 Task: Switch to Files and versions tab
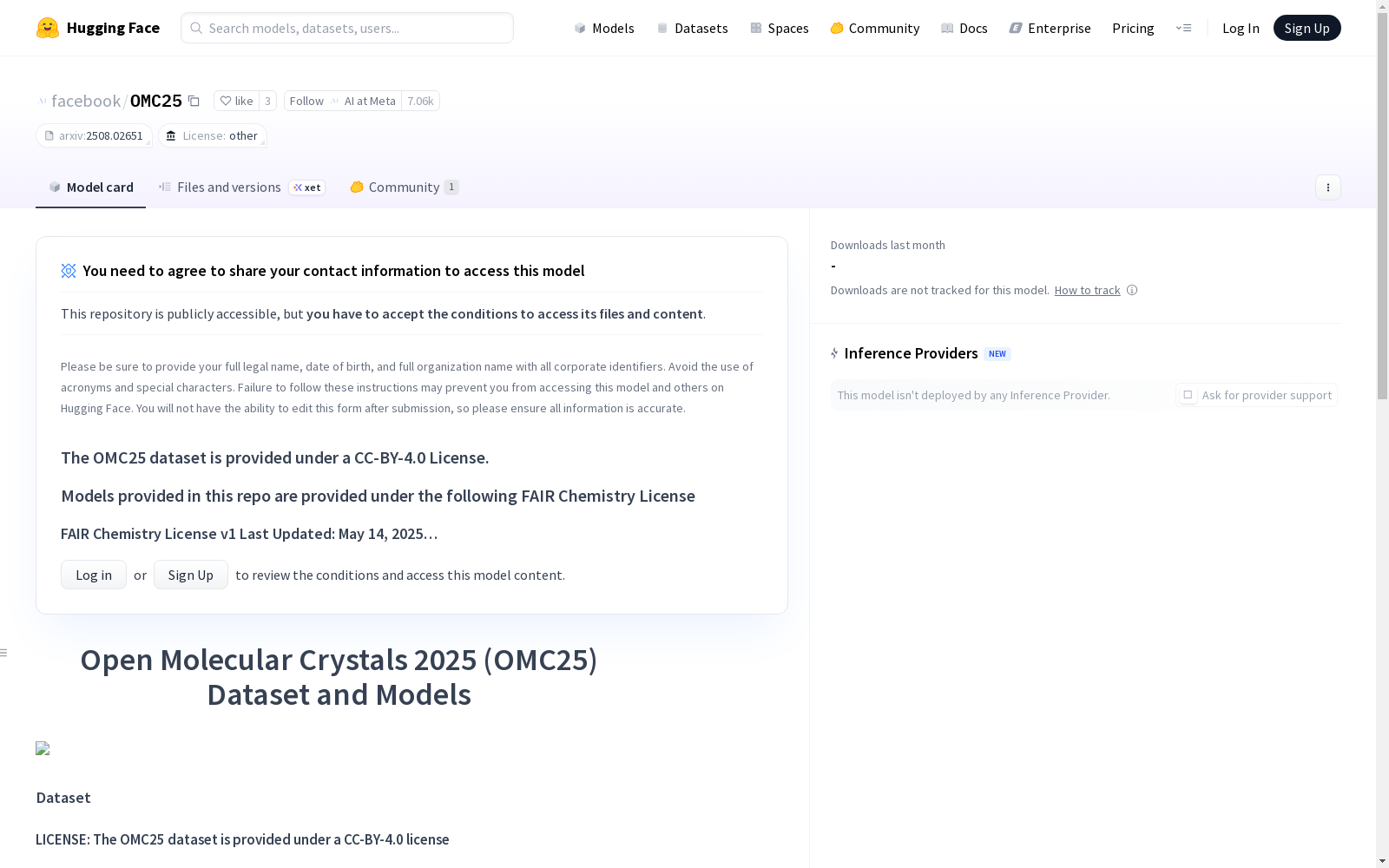click(241, 187)
